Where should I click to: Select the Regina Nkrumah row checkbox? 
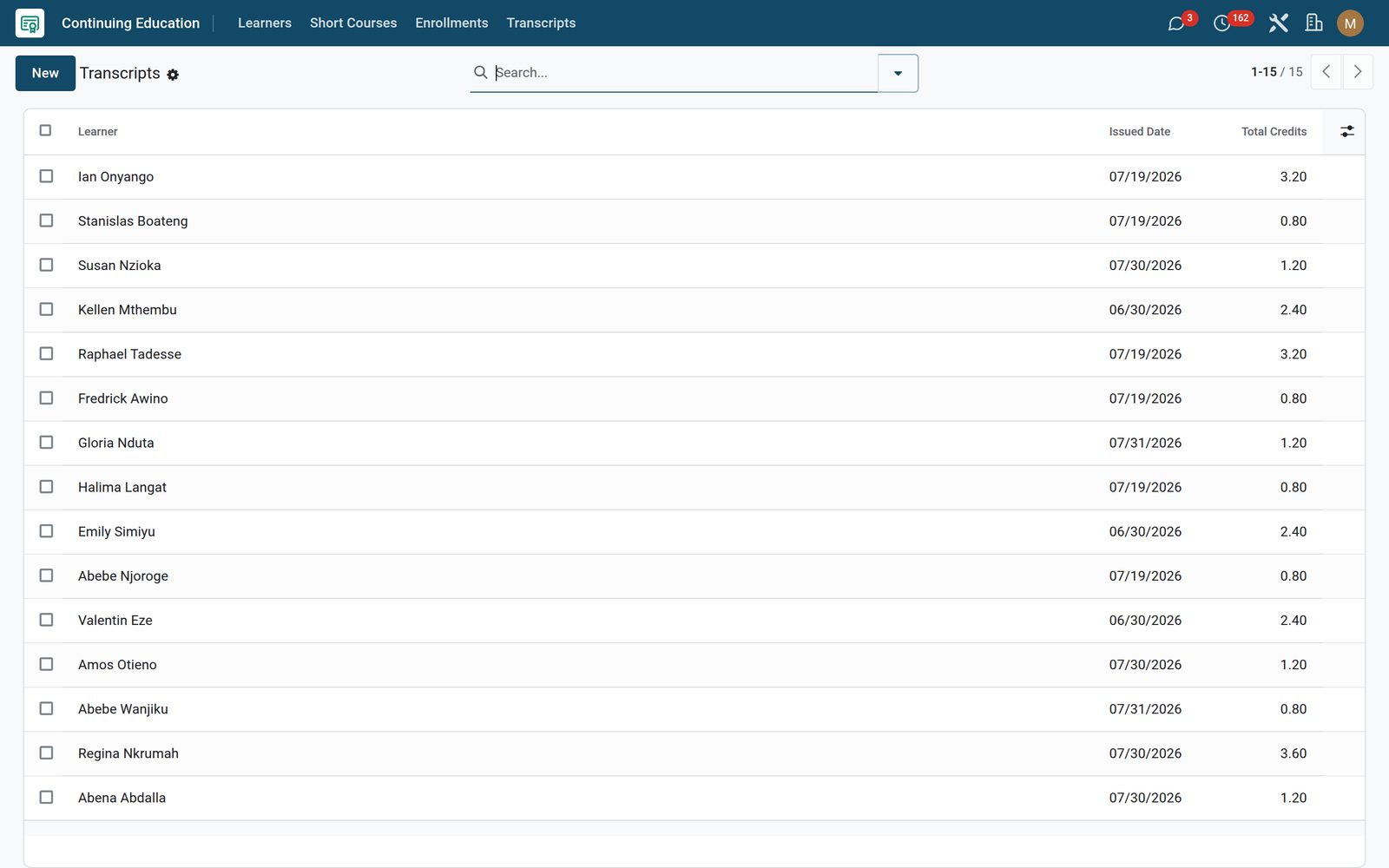[46, 753]
